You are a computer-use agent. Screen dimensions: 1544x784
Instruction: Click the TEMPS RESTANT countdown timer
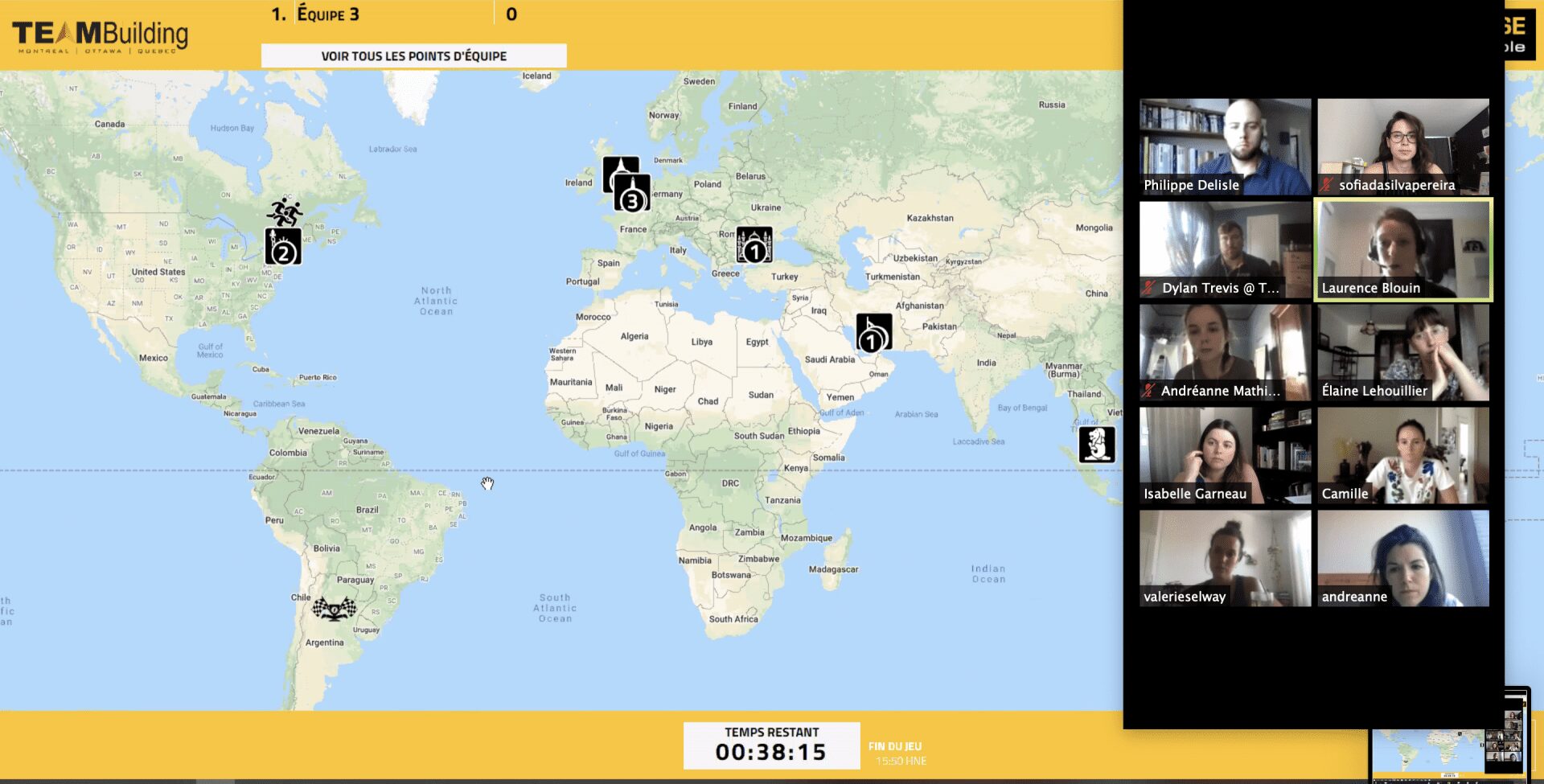pyautogui.click(x=771, y=745)
